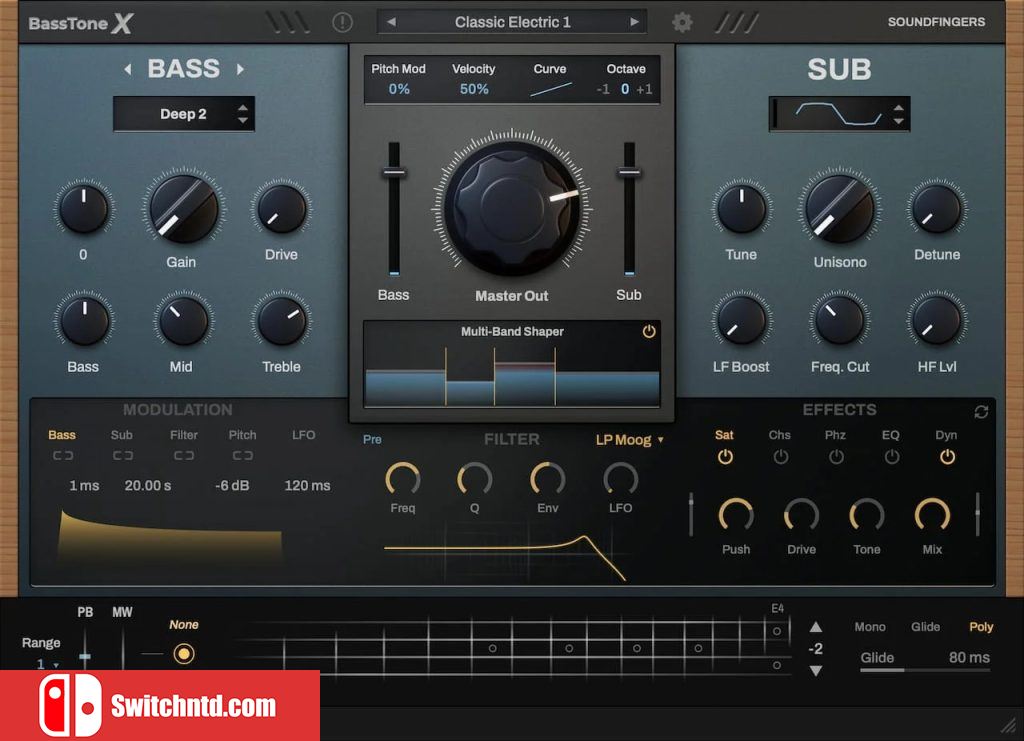Raise transpose with up triangle
The width and height of the screenshot is (1024, 741).
click(x=816, y=627)
